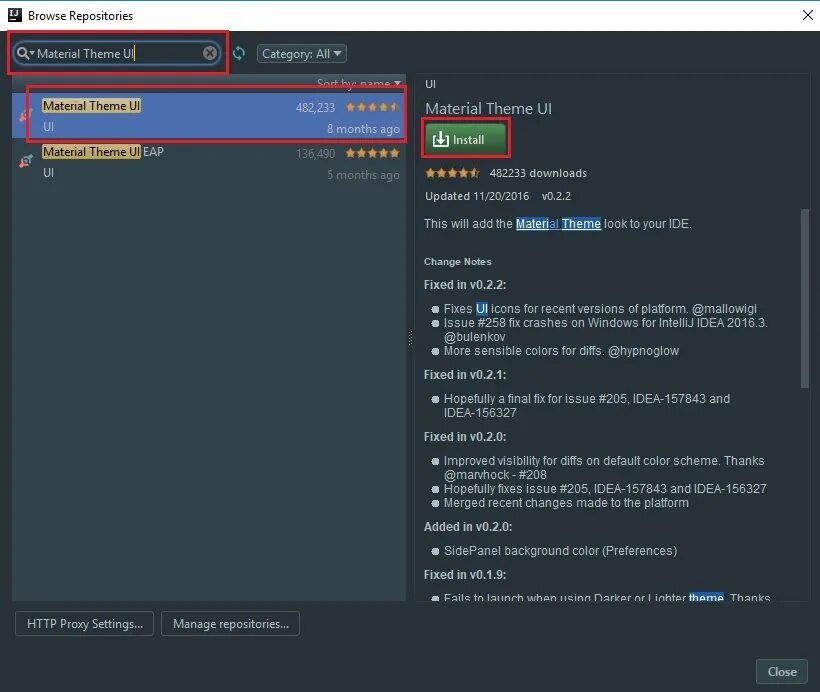
Task: Click the 'Updated 11/20/2016' text
Action: 477,196
